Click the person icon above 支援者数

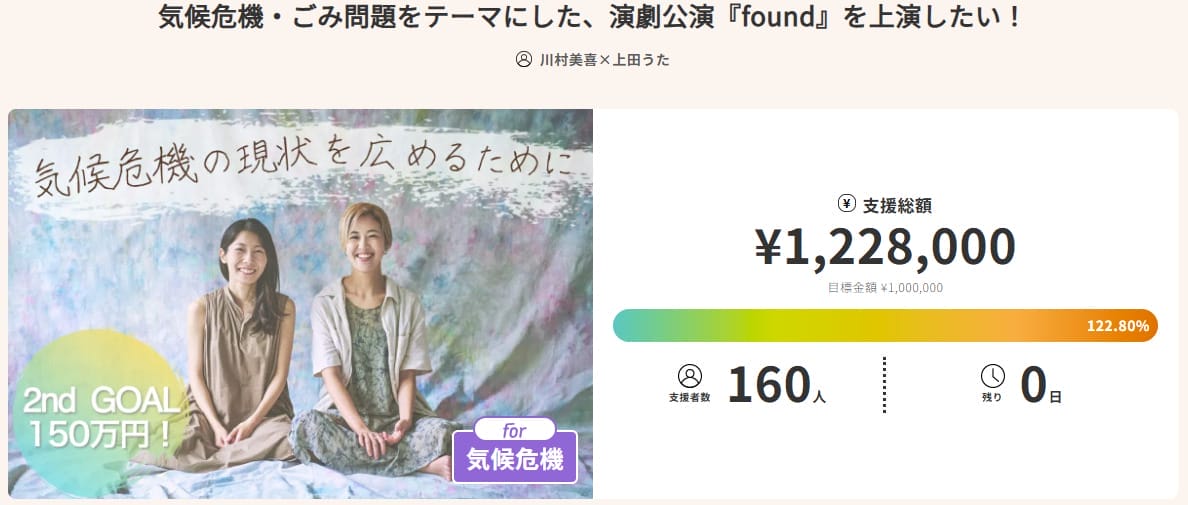click(x=690, y=376)
